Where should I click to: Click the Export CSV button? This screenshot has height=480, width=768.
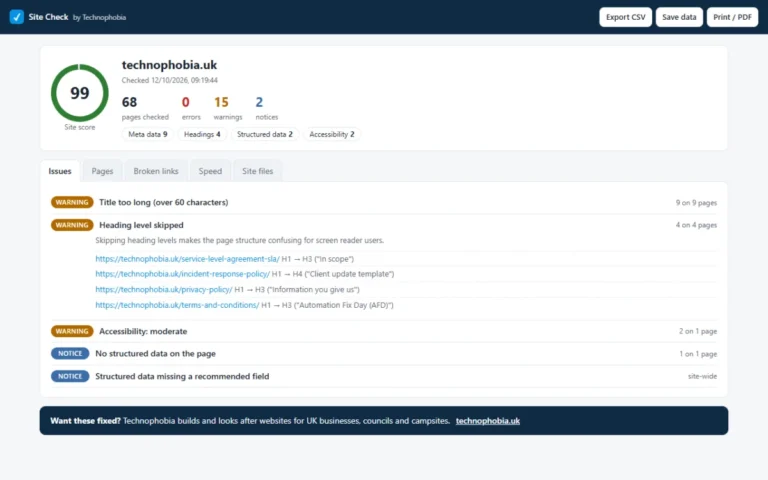(625, 17)
